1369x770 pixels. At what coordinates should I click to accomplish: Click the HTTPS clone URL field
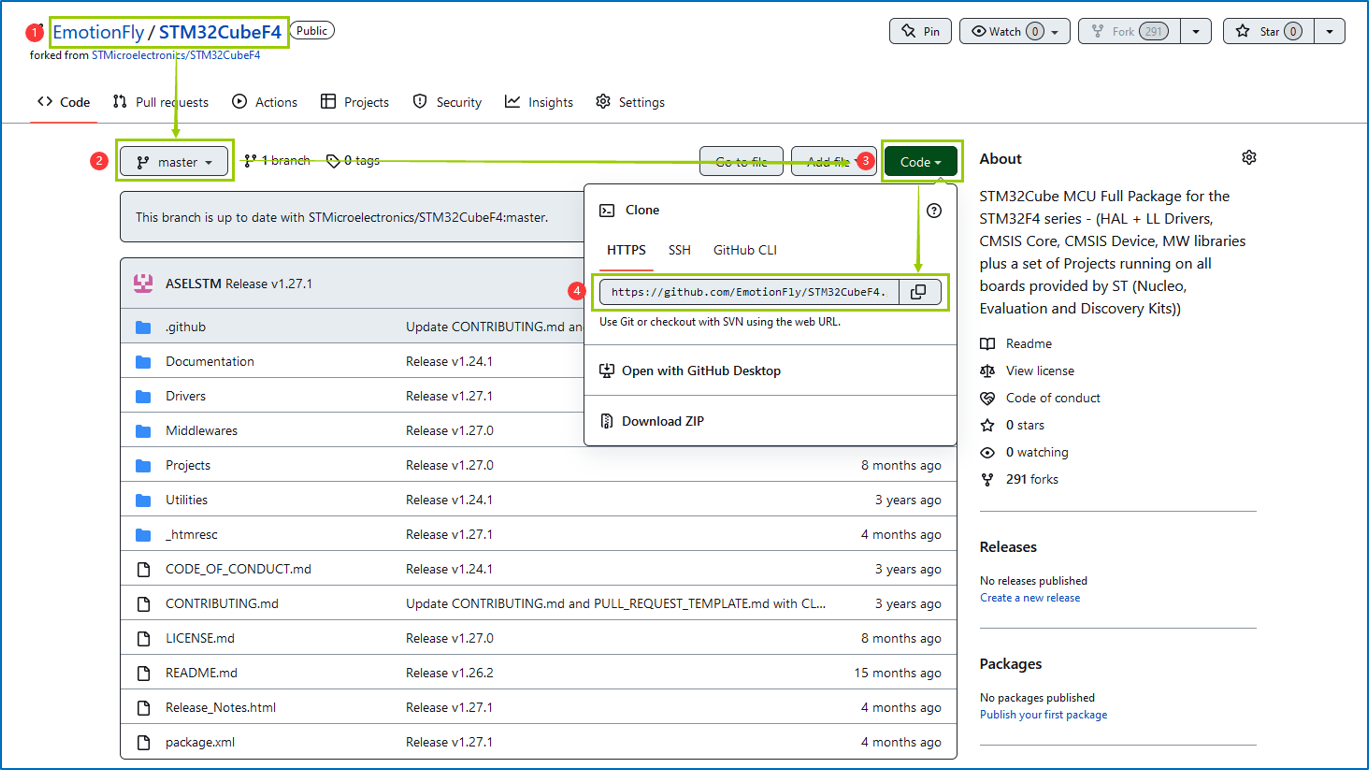tap(750, 292)
